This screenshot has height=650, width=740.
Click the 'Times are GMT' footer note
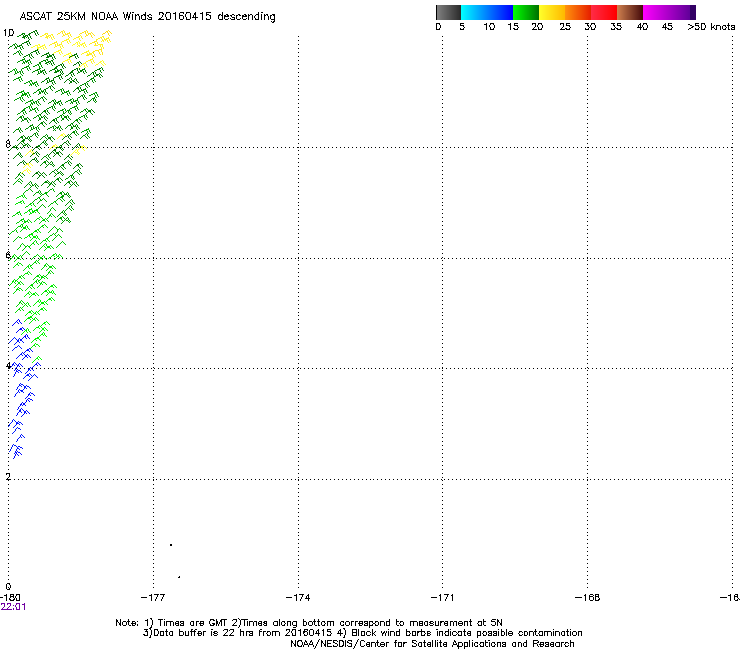pyautogui.click(x=193, y=623)
